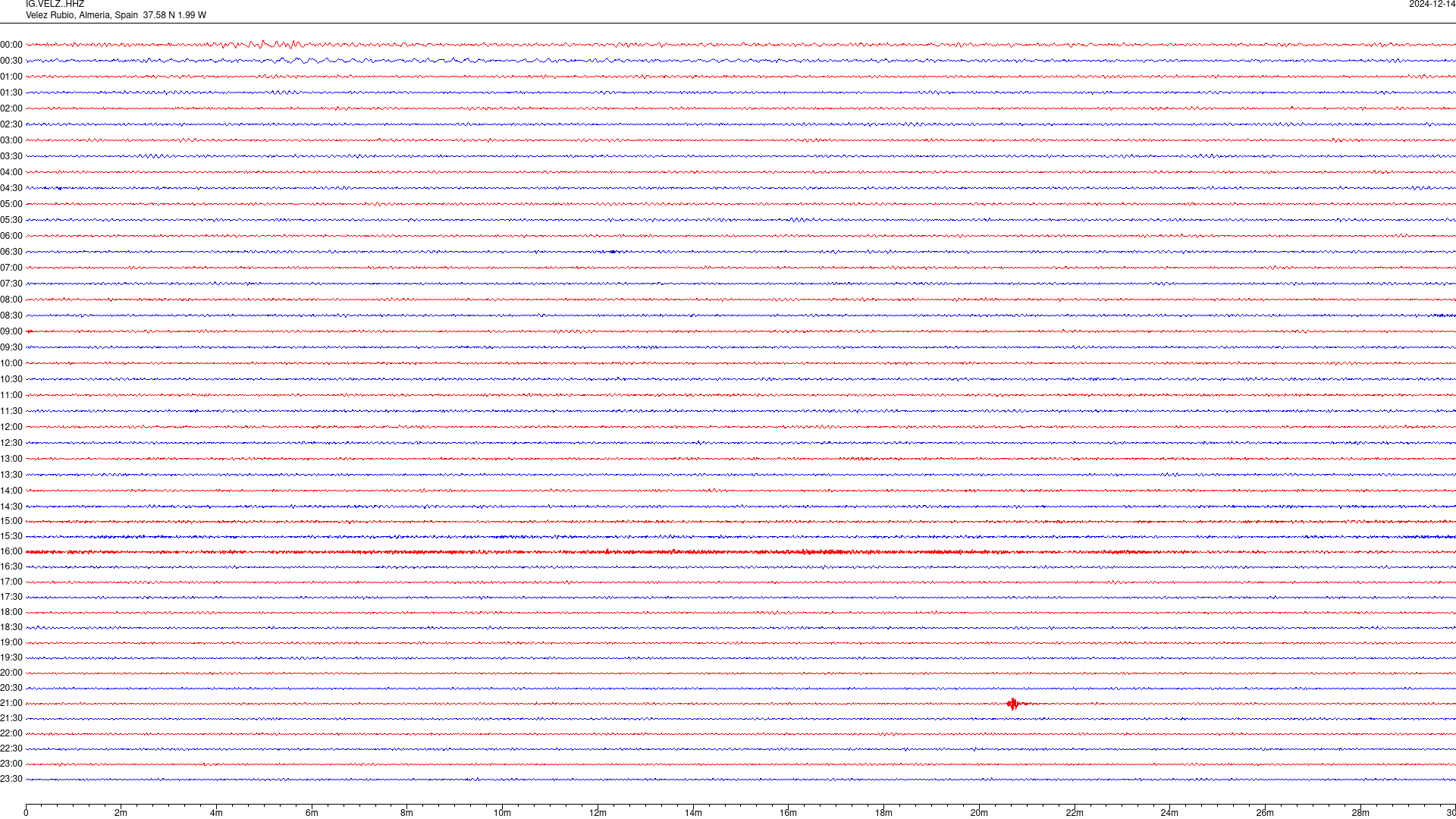Select the 10m tick label on the time axis
Viewport: 1456px width, 819px height.
(502, 813)
